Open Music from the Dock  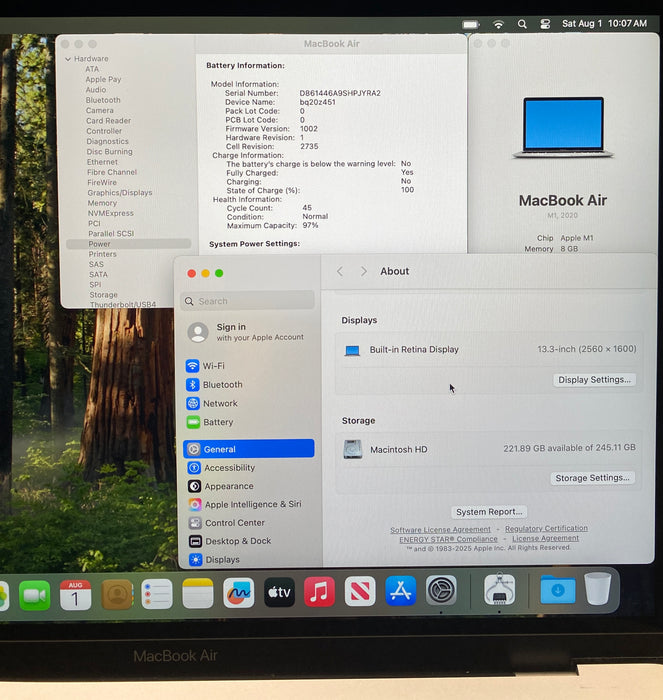pyautogui.click(x=319, y=592)
